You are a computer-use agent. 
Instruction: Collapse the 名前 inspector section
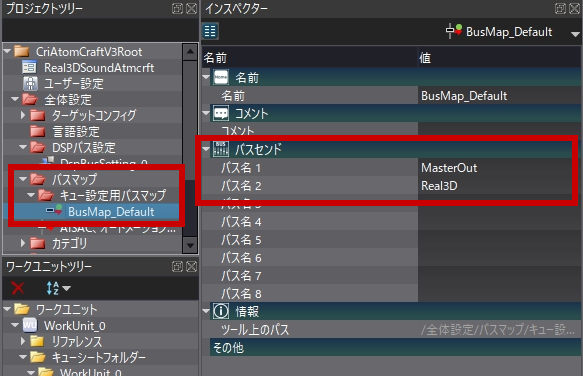tap(206, 77)
